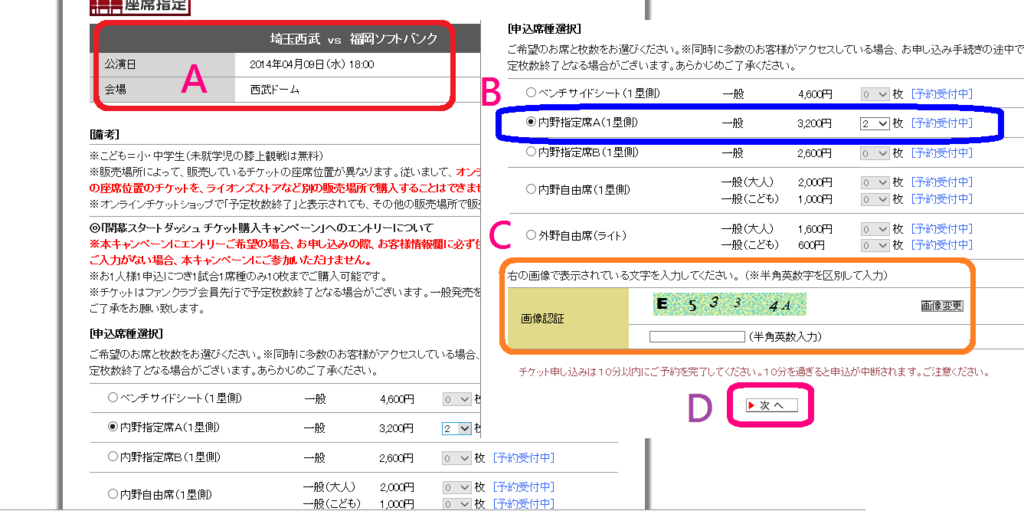1024x511 pixels.
Task: Choose 内野自由席 radio in right panel
Action: tap(531, 190)
